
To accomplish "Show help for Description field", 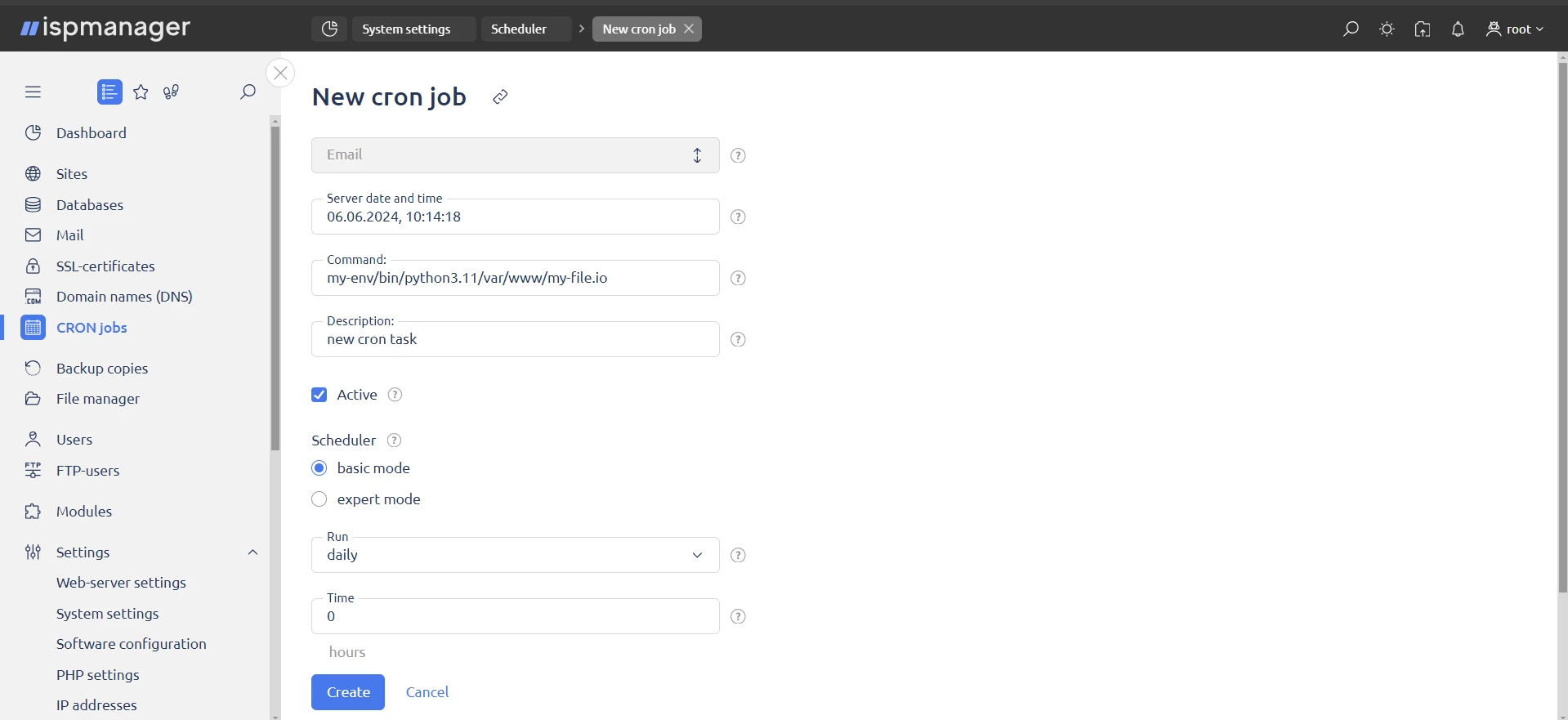I will click(738, 339).
